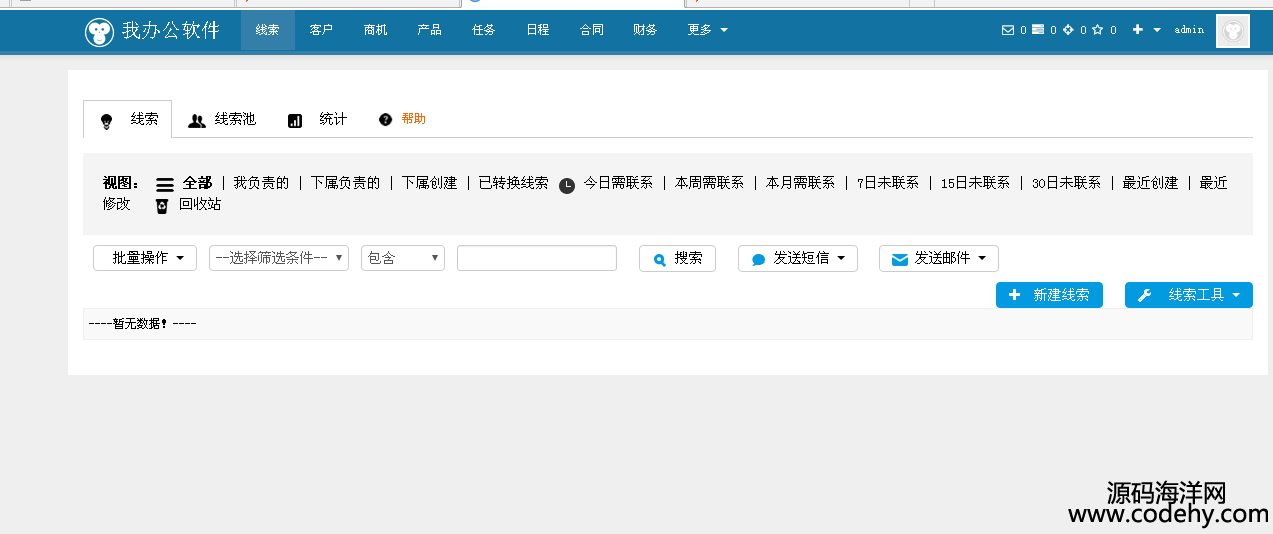Image resolution: width=1273 pixels, height=534 pixels.
Task: Open the 回收站 recycle bin icon
Action: pyautogui.click(x=162, y=206)
